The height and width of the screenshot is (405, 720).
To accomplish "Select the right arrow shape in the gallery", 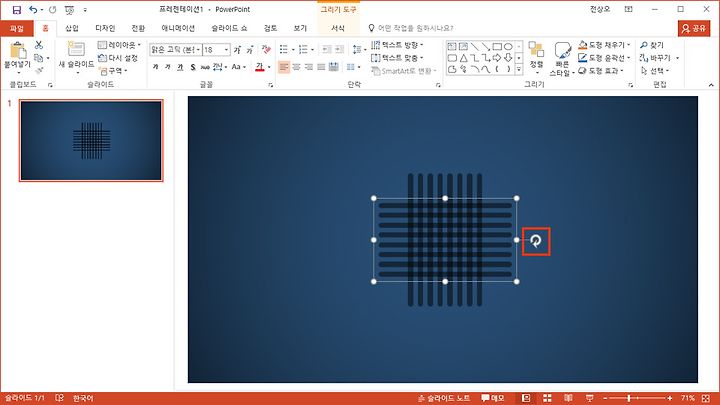I will [497, 58].
